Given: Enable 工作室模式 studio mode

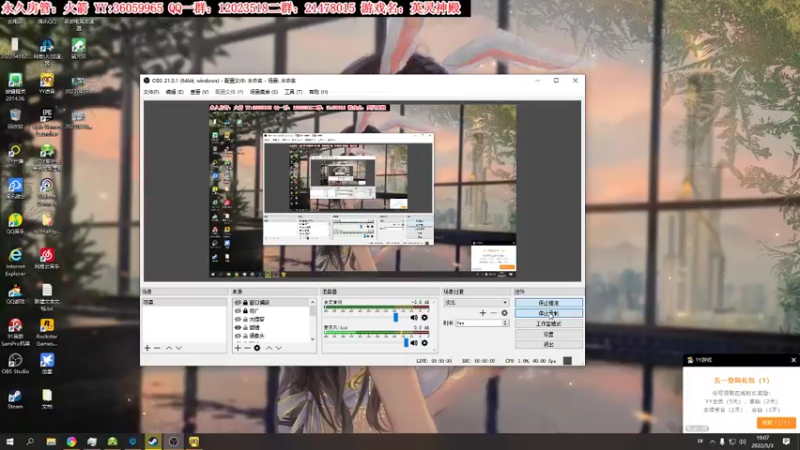Looking at the screenshot, I should tap(548, 323).
